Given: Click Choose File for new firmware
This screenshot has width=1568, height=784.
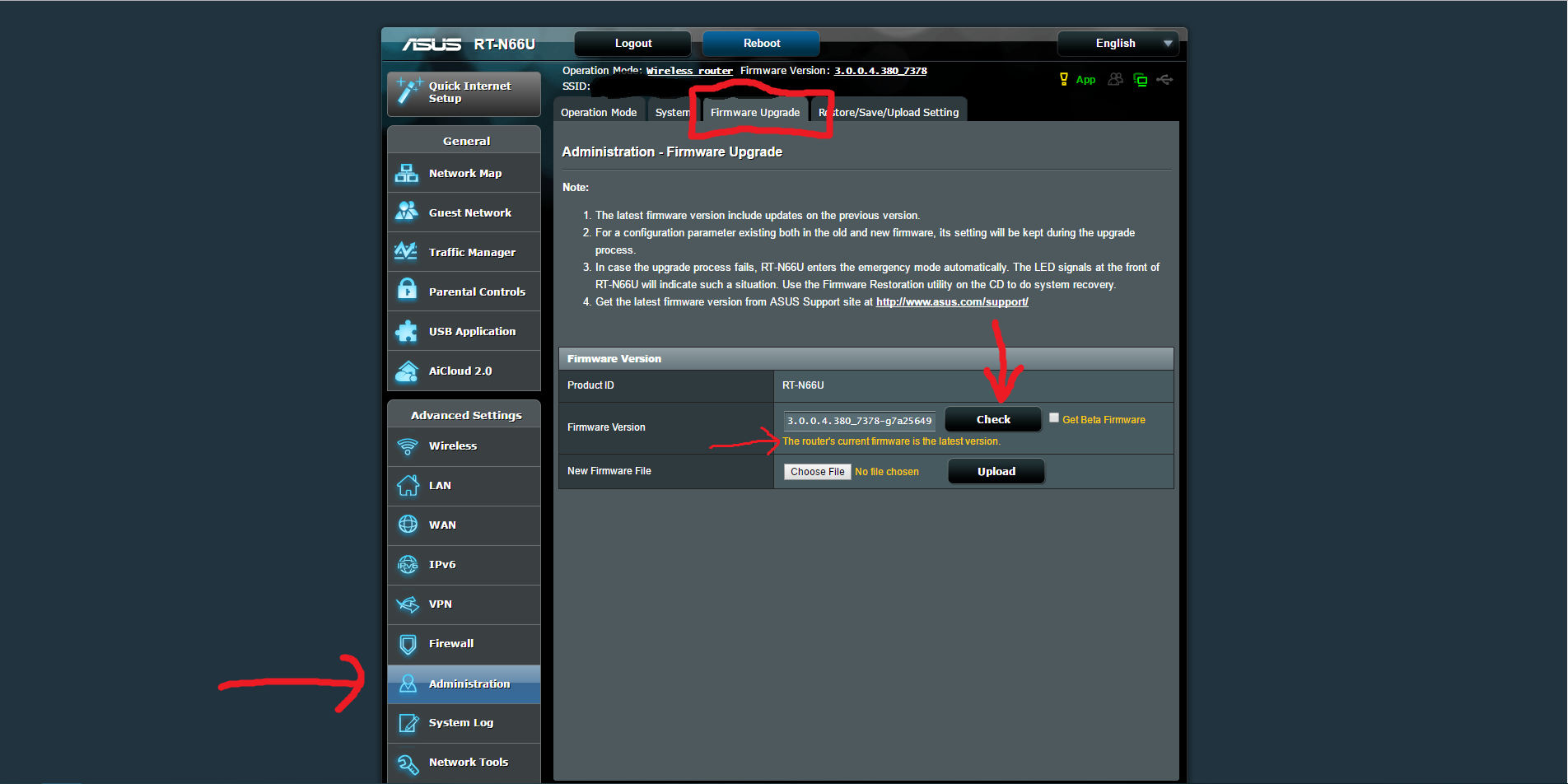Looking at the screenshot, I should click(x=816, y=471).
